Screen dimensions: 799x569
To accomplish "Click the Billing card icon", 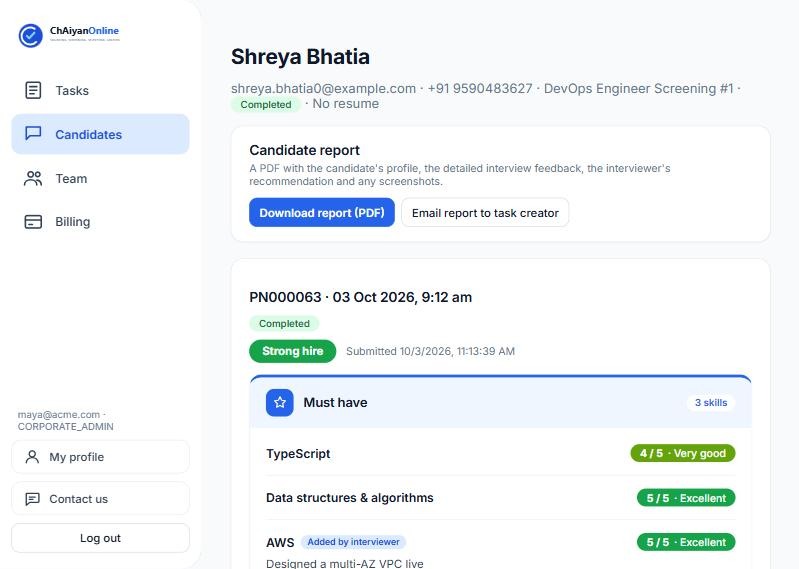I will point(33,222).
